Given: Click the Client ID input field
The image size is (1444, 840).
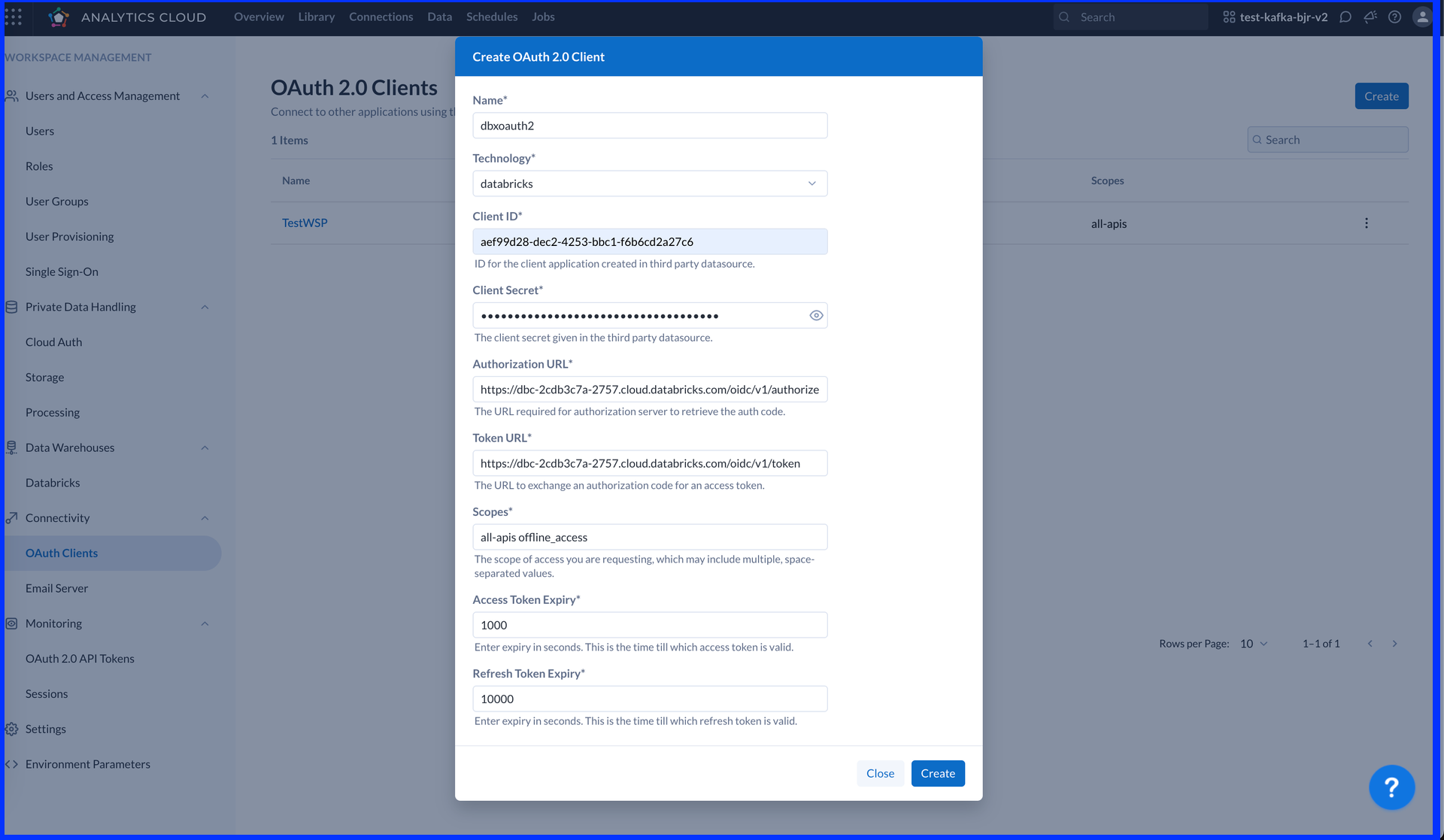Looking at the screenshot, I should click(650, 241).
